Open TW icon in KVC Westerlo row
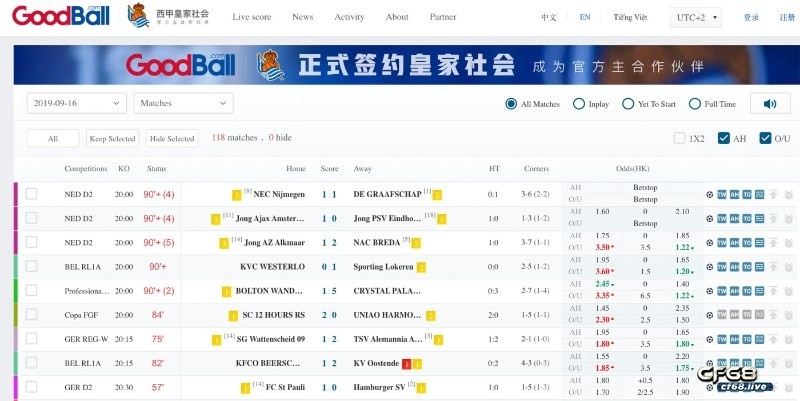The width and height of the screenshot is (800, 401). (721, 266)
